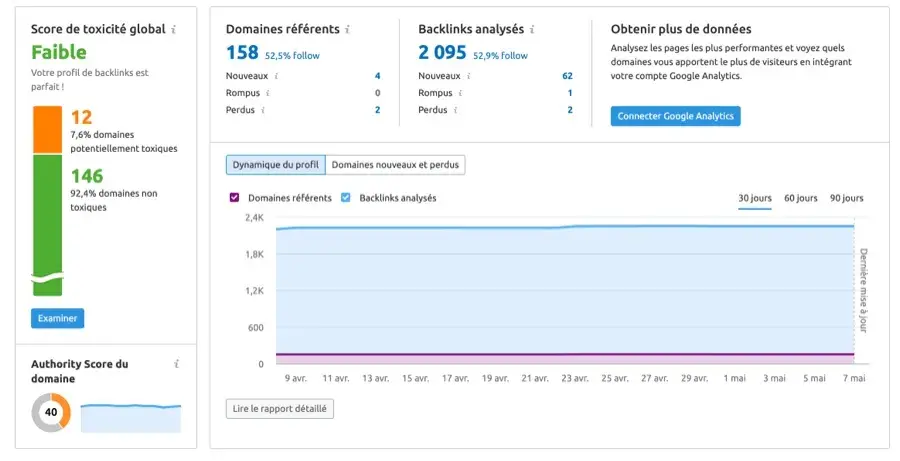Viewport: 900px width, 461px height.
Task: Click the 12 potentially toxic domains number
Action: point(81,117)
